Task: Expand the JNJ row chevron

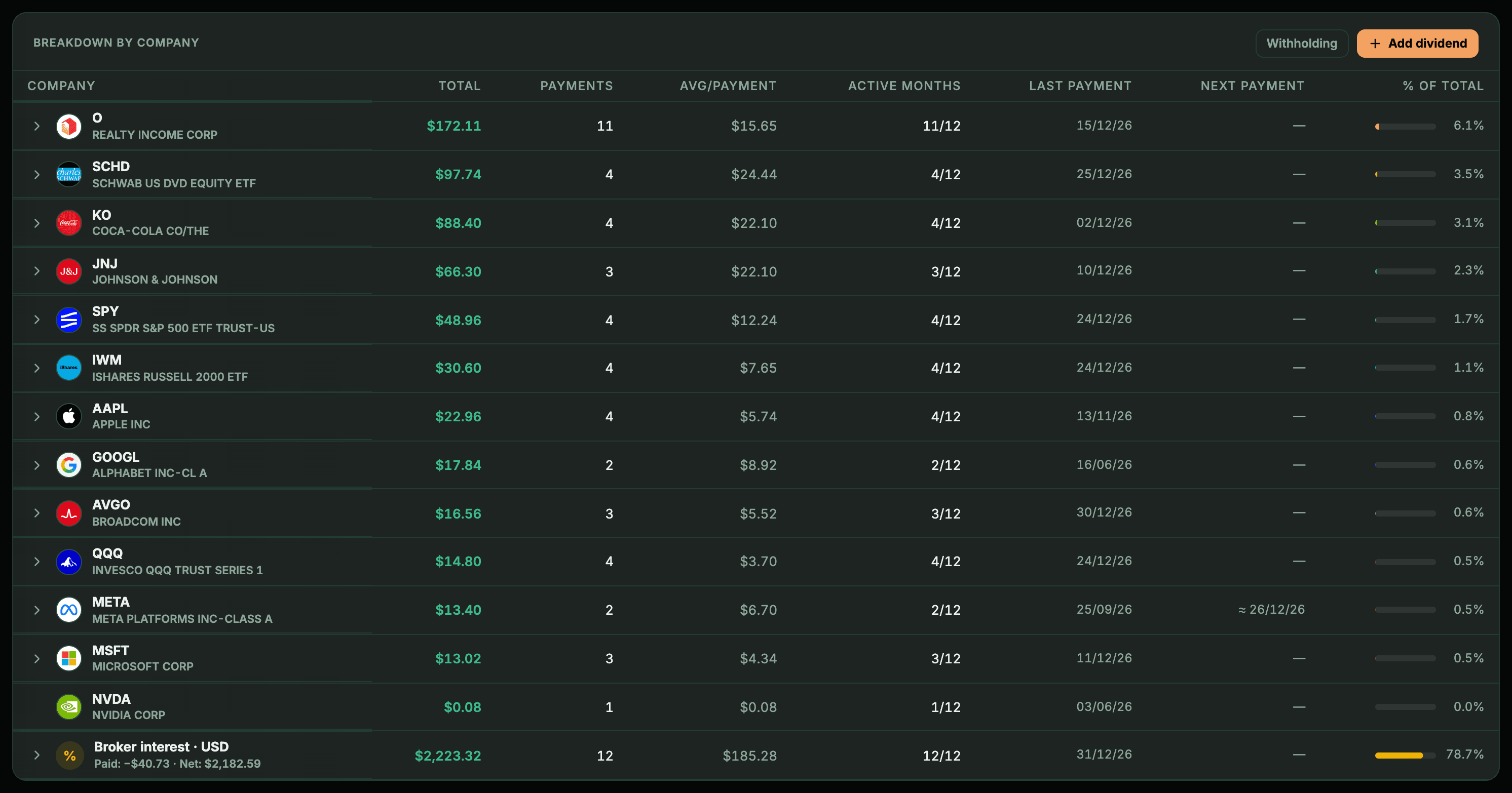Action: 37,271
